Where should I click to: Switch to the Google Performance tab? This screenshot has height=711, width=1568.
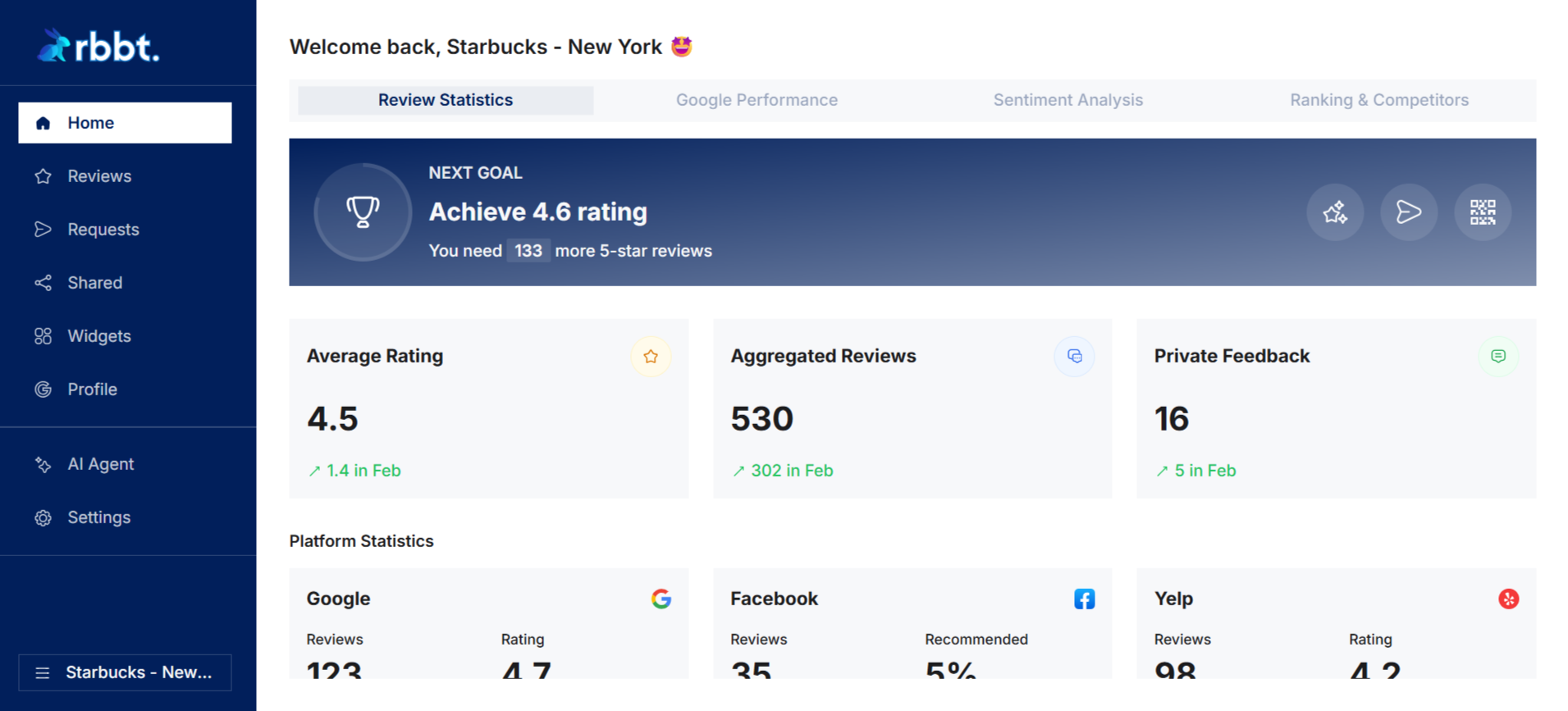[x=756, y=99]
